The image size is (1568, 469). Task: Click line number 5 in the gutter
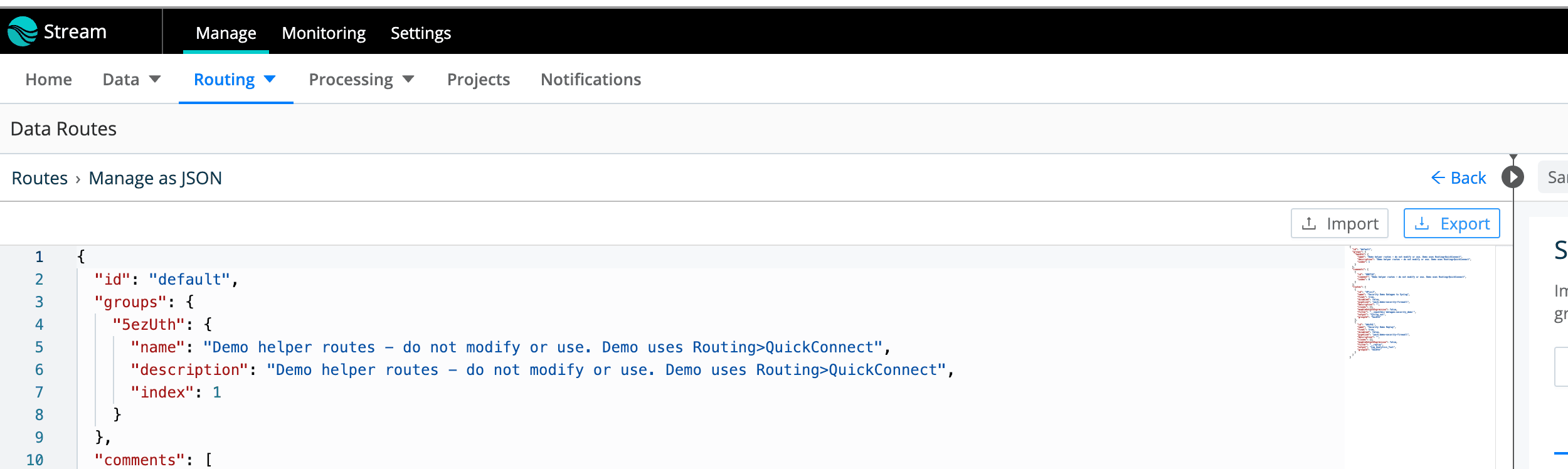pos(39,347)
